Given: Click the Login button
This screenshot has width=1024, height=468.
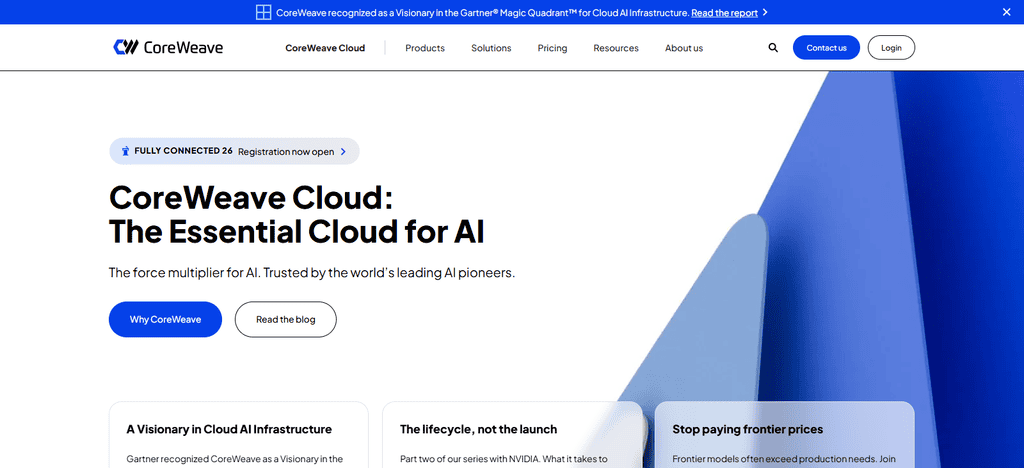Looking at the screenshot, I should (891, 48).
